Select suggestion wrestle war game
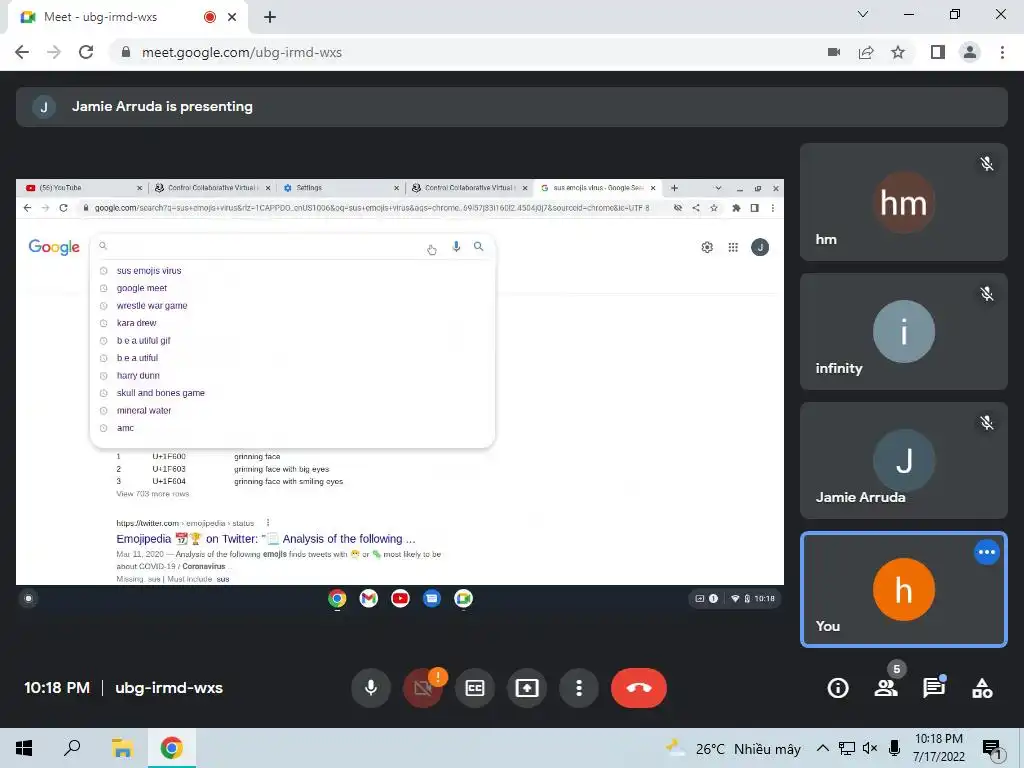Image resolution: width=1024 pixels, height=768 pixels. coord(292,306)
